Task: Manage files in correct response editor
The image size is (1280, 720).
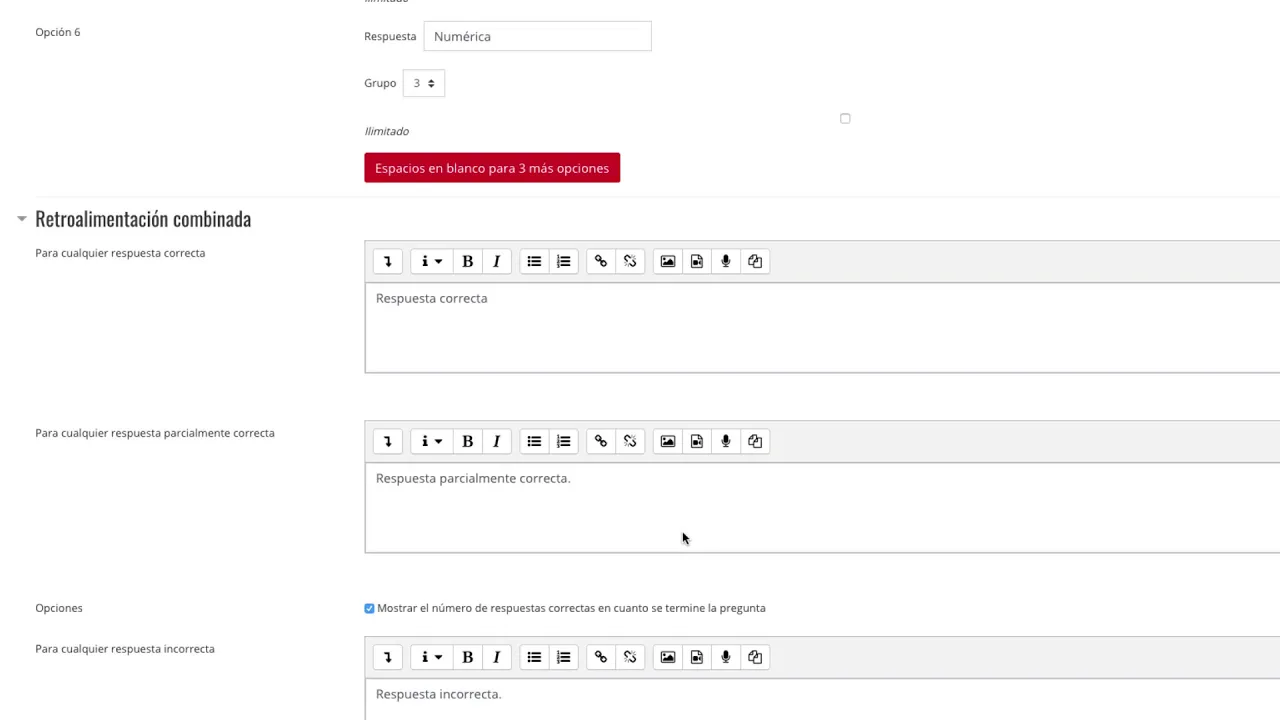Action: pos(755,261)
